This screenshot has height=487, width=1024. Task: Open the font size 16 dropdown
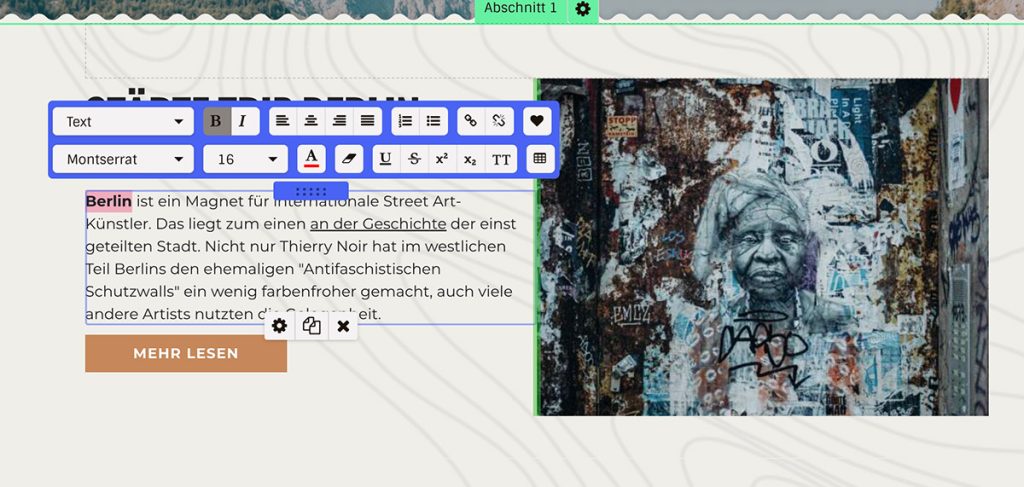[x=245, y=159]
